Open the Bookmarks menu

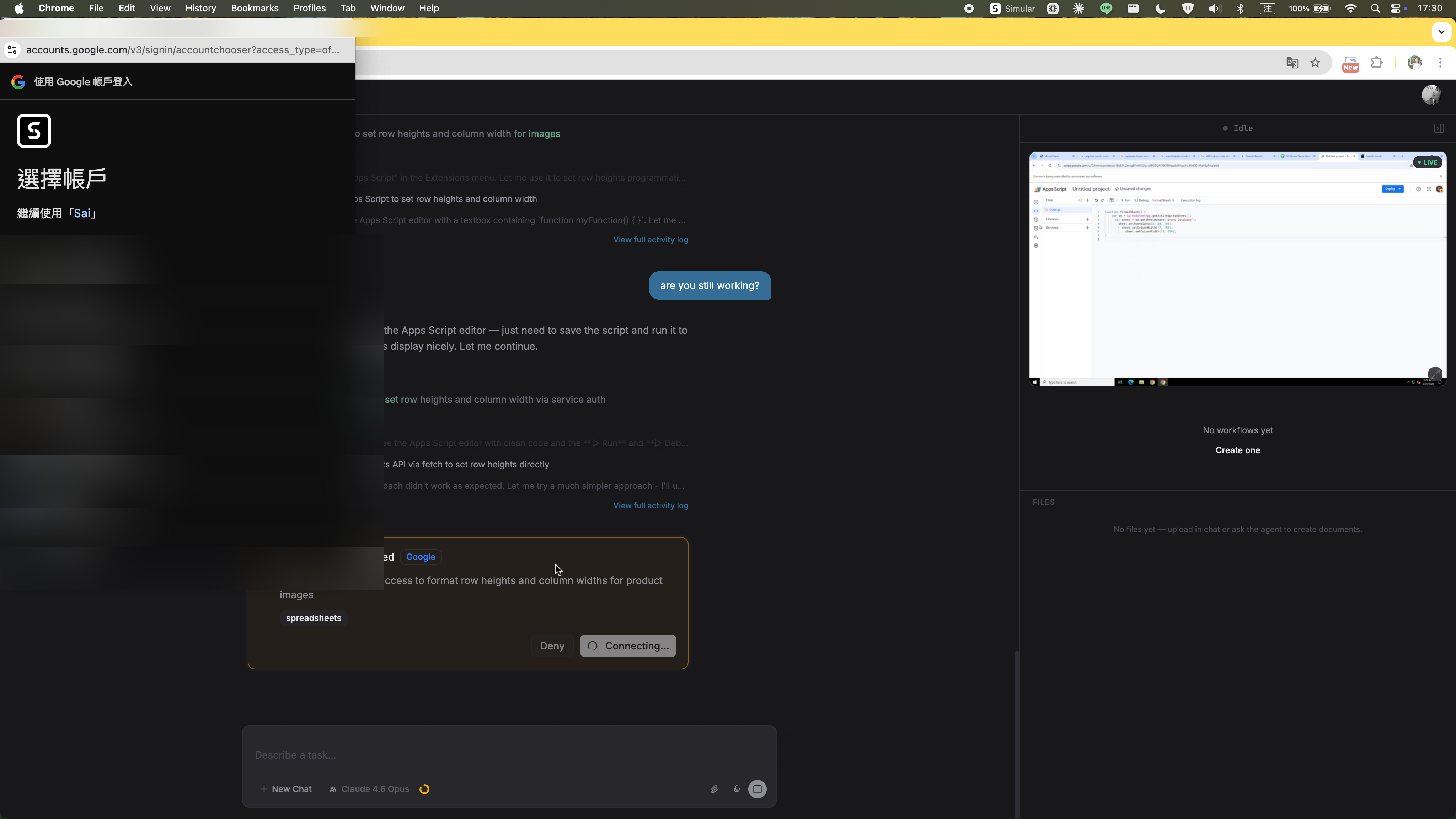(255, 8)
